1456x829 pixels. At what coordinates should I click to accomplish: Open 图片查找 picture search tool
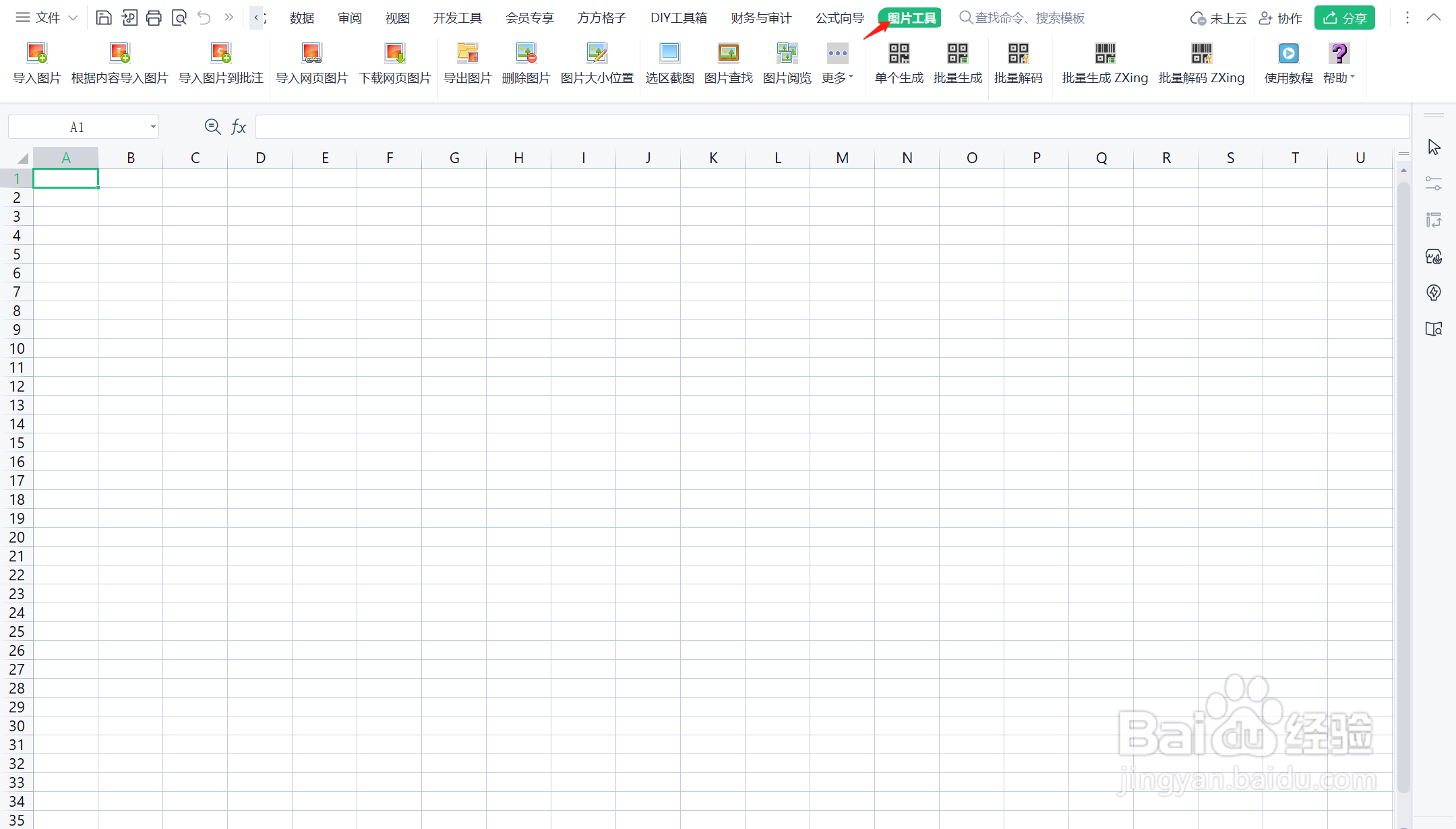click(728, 63)
